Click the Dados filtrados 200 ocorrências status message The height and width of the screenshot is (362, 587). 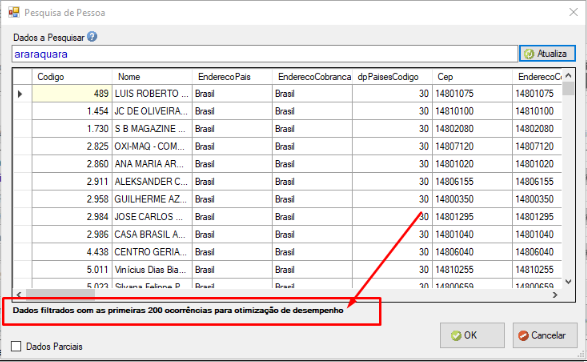click(x=178, y=310)
